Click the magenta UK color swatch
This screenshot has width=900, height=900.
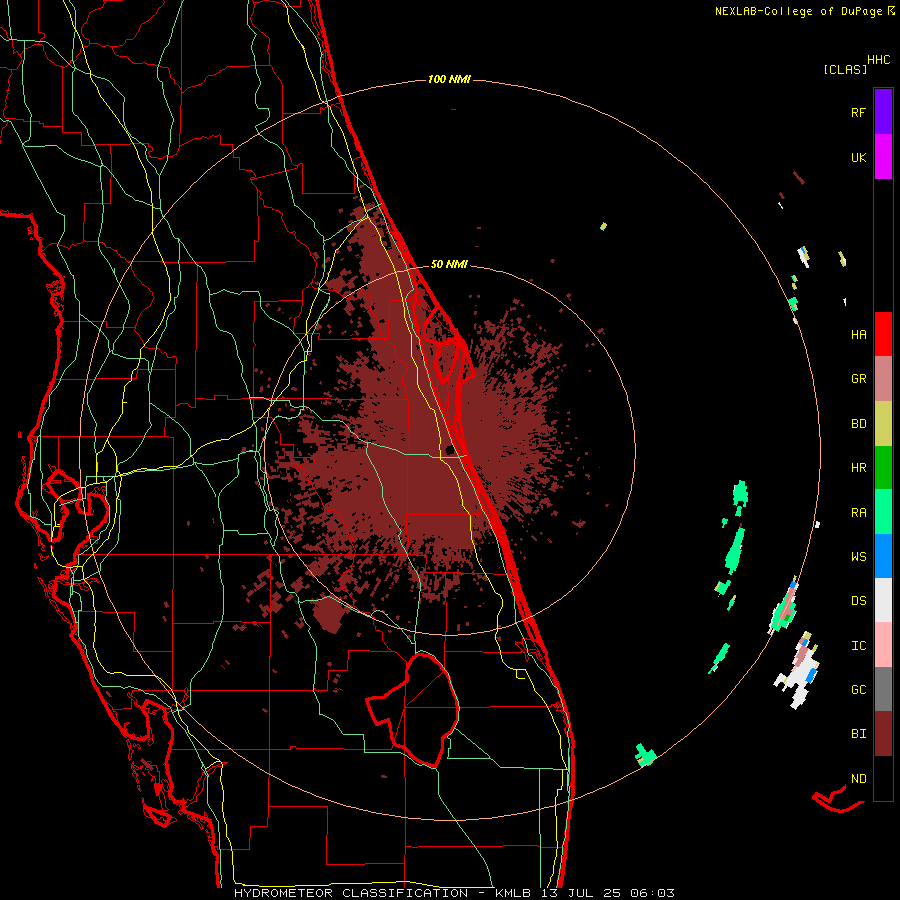click(883, 157)
